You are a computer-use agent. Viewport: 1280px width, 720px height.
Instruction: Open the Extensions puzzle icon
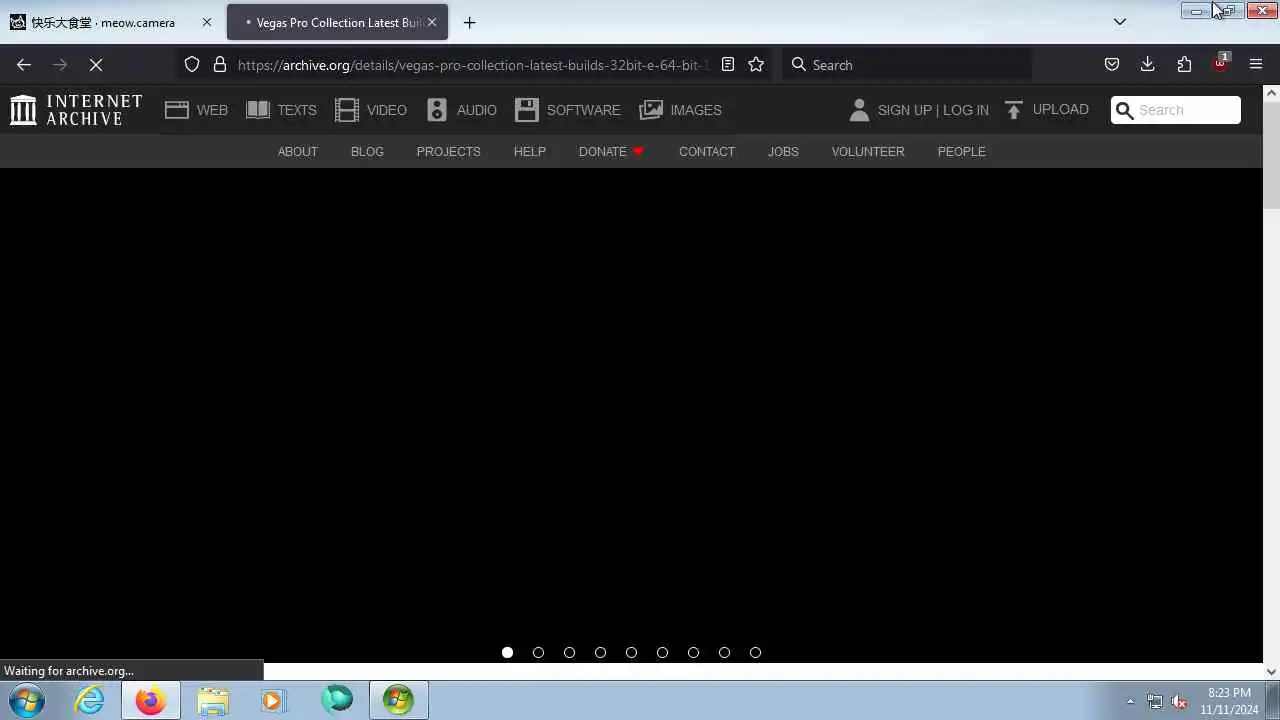click(x=1184, y=65)
